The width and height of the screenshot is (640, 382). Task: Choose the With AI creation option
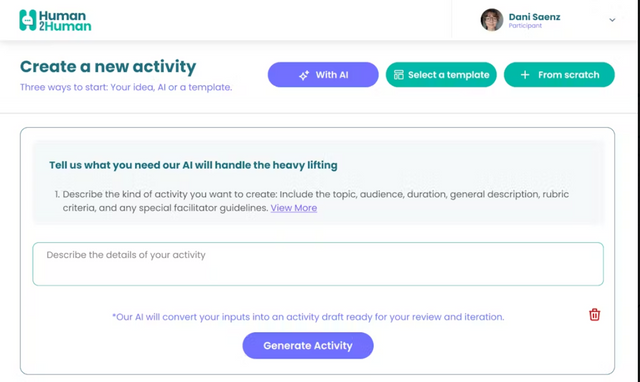point(323,75)
